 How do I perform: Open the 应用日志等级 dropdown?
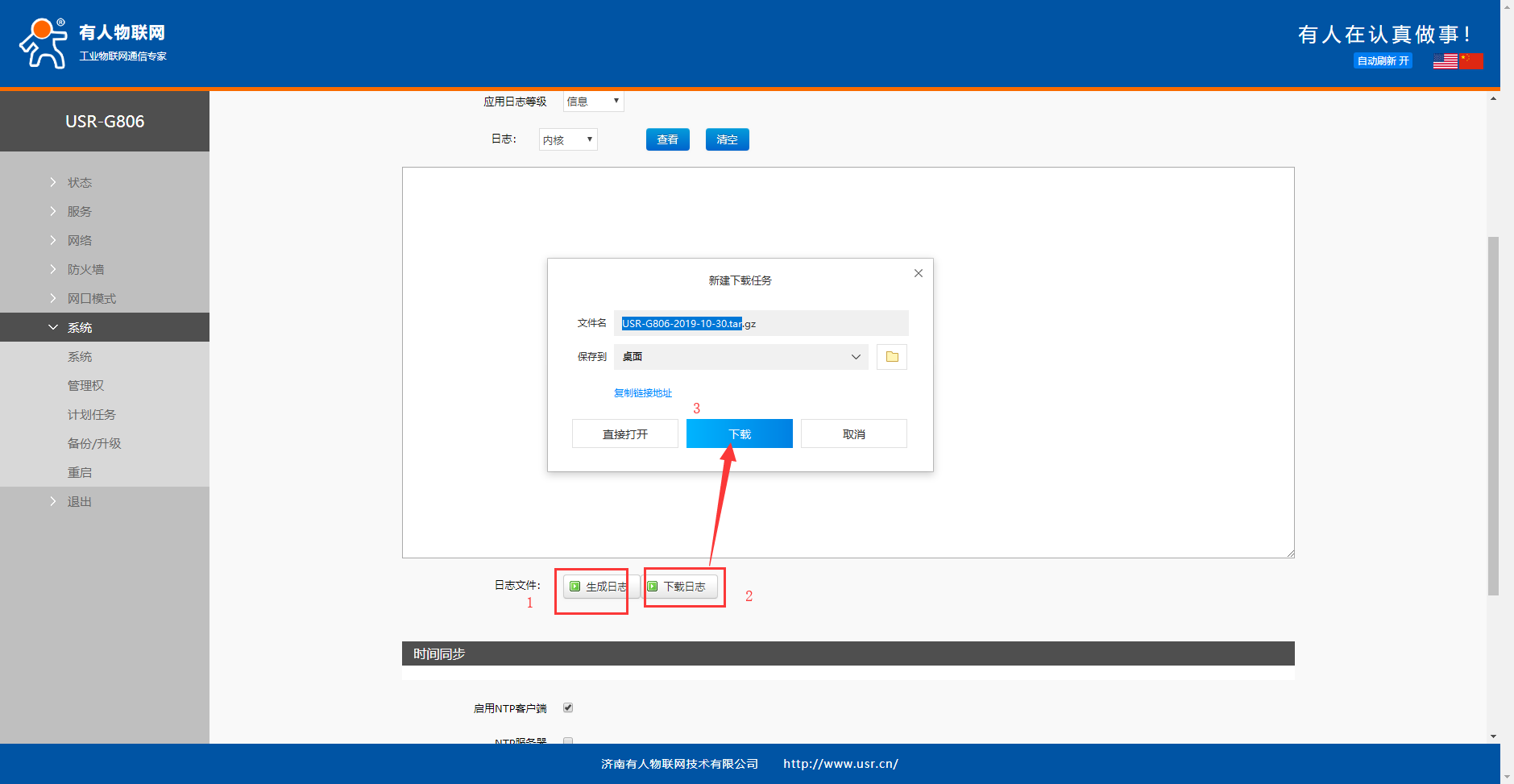coord(593,102)
